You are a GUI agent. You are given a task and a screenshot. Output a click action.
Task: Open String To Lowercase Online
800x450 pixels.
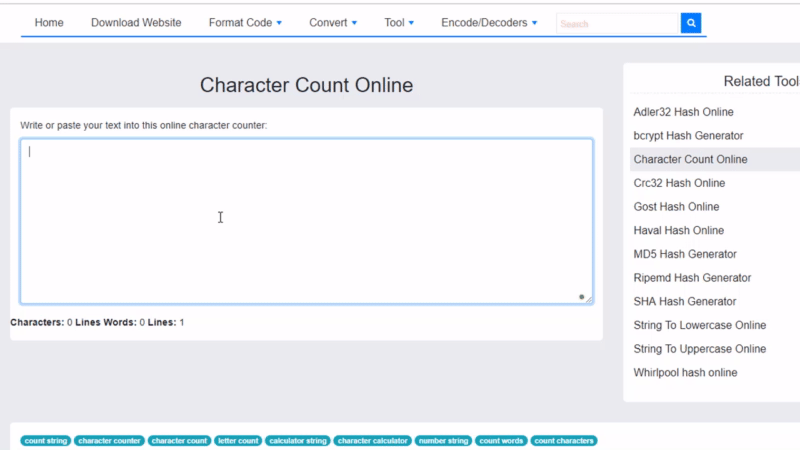click(699, 325)
